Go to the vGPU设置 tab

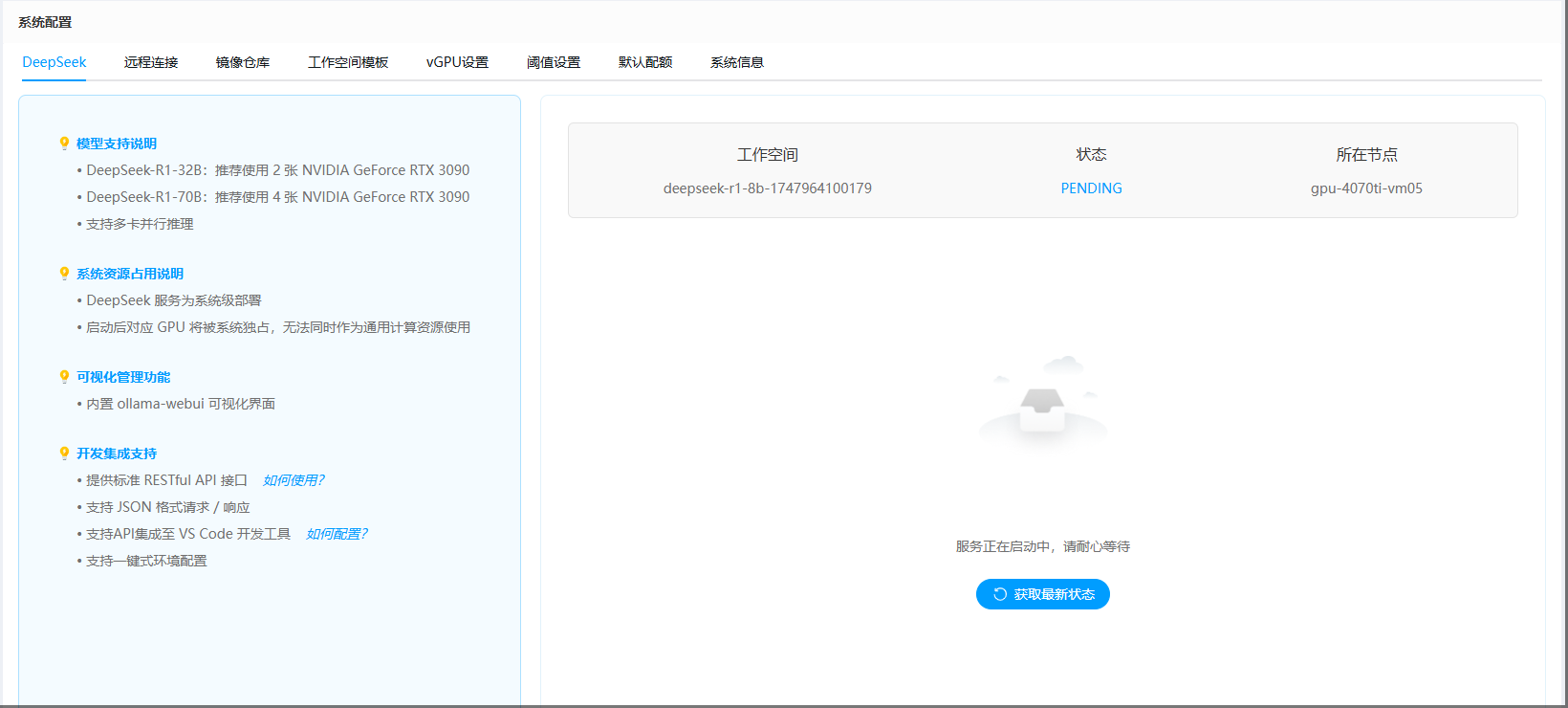457,62
